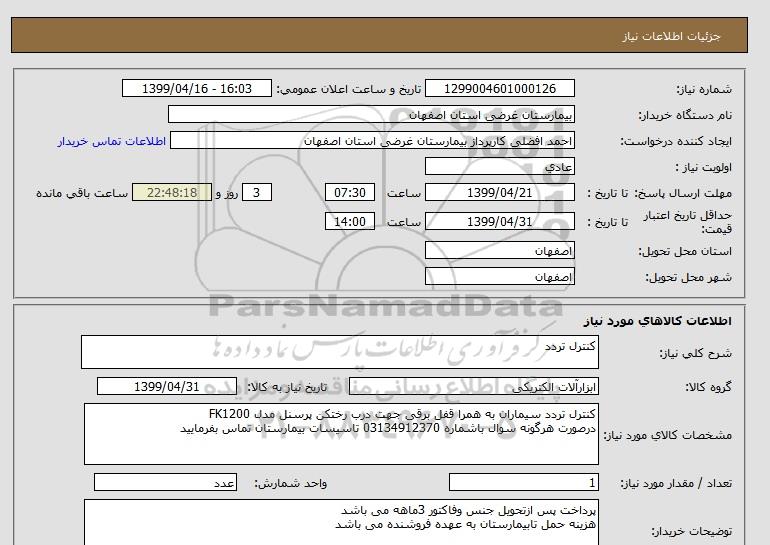Click the label 'تاریخ و ساعت اعلان عمومی:'
The height and width of the screenshot is (545, 770).
pos(349,89)
